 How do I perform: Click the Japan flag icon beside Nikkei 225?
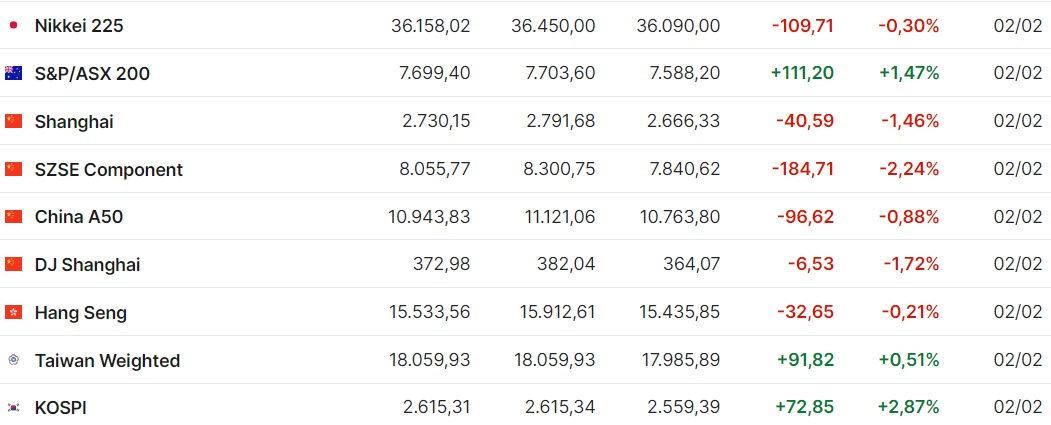(x=13, y=25)
